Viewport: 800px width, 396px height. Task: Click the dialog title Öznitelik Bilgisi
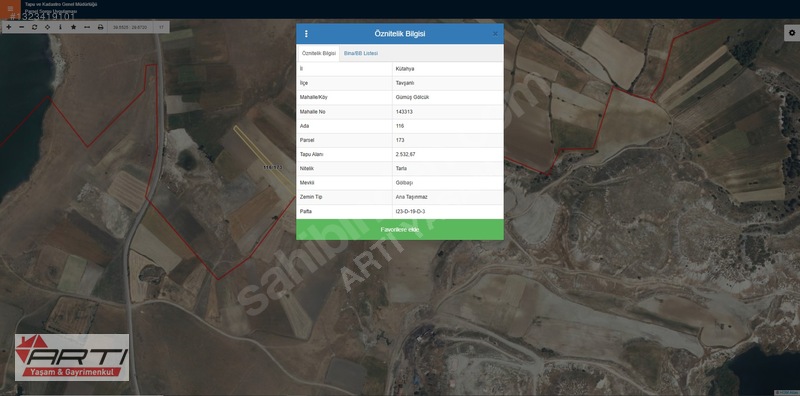tap(400, 34)
